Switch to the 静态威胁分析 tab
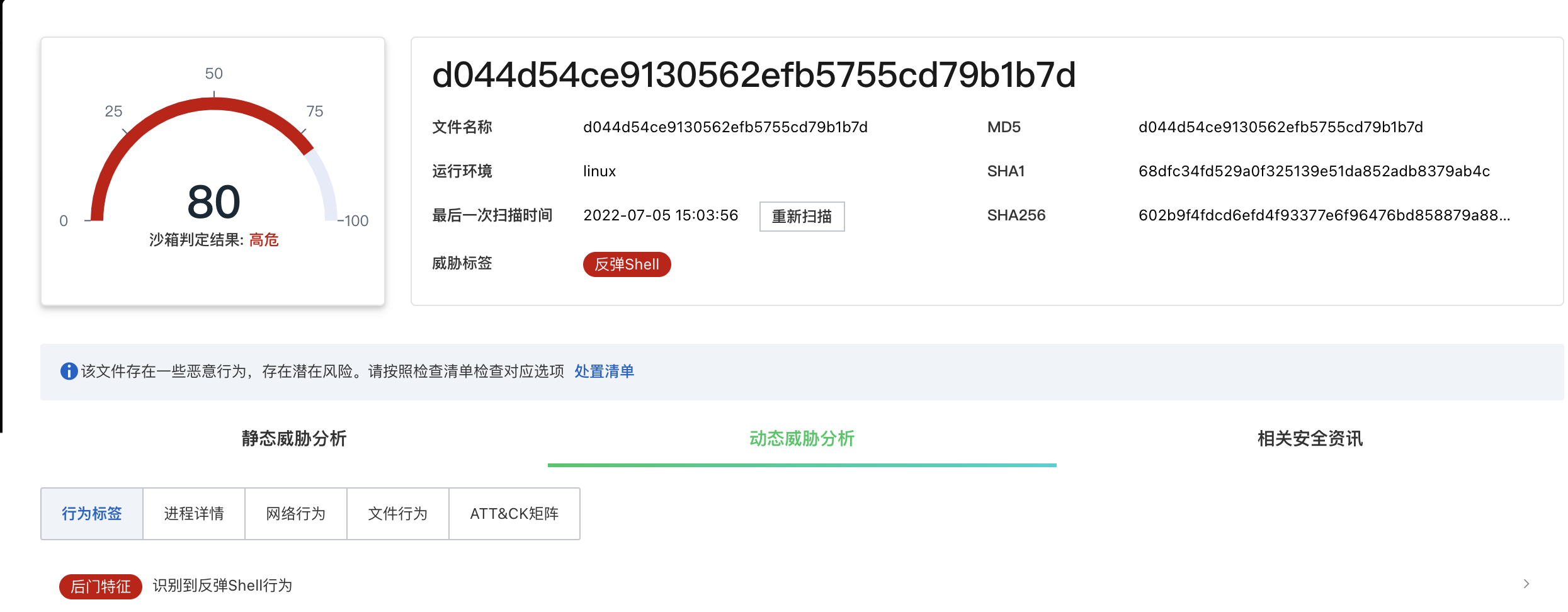This screenshot has width=1568, height=612. pyautogui.click(x=294, y=438)
